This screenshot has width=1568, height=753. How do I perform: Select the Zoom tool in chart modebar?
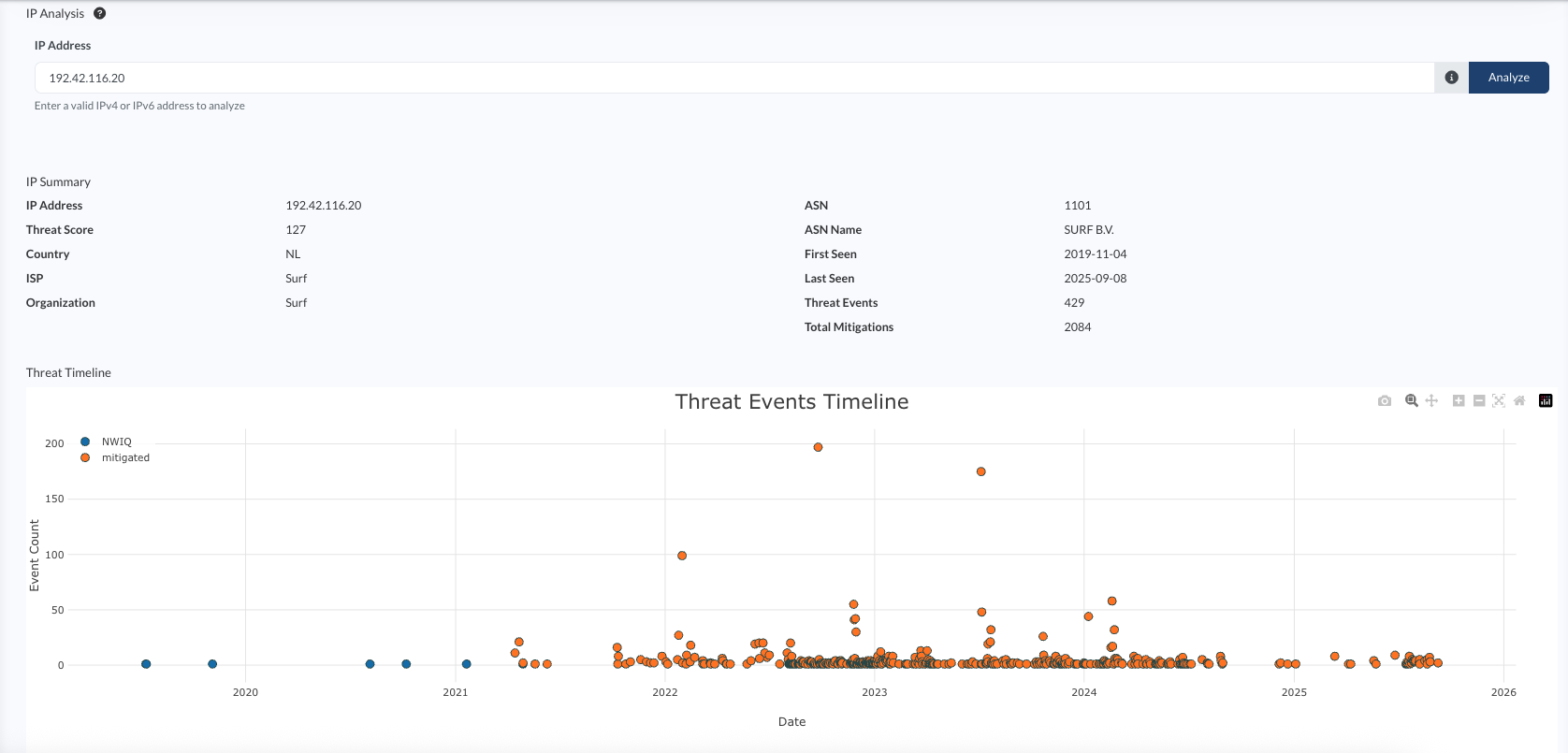point(1412,400)
